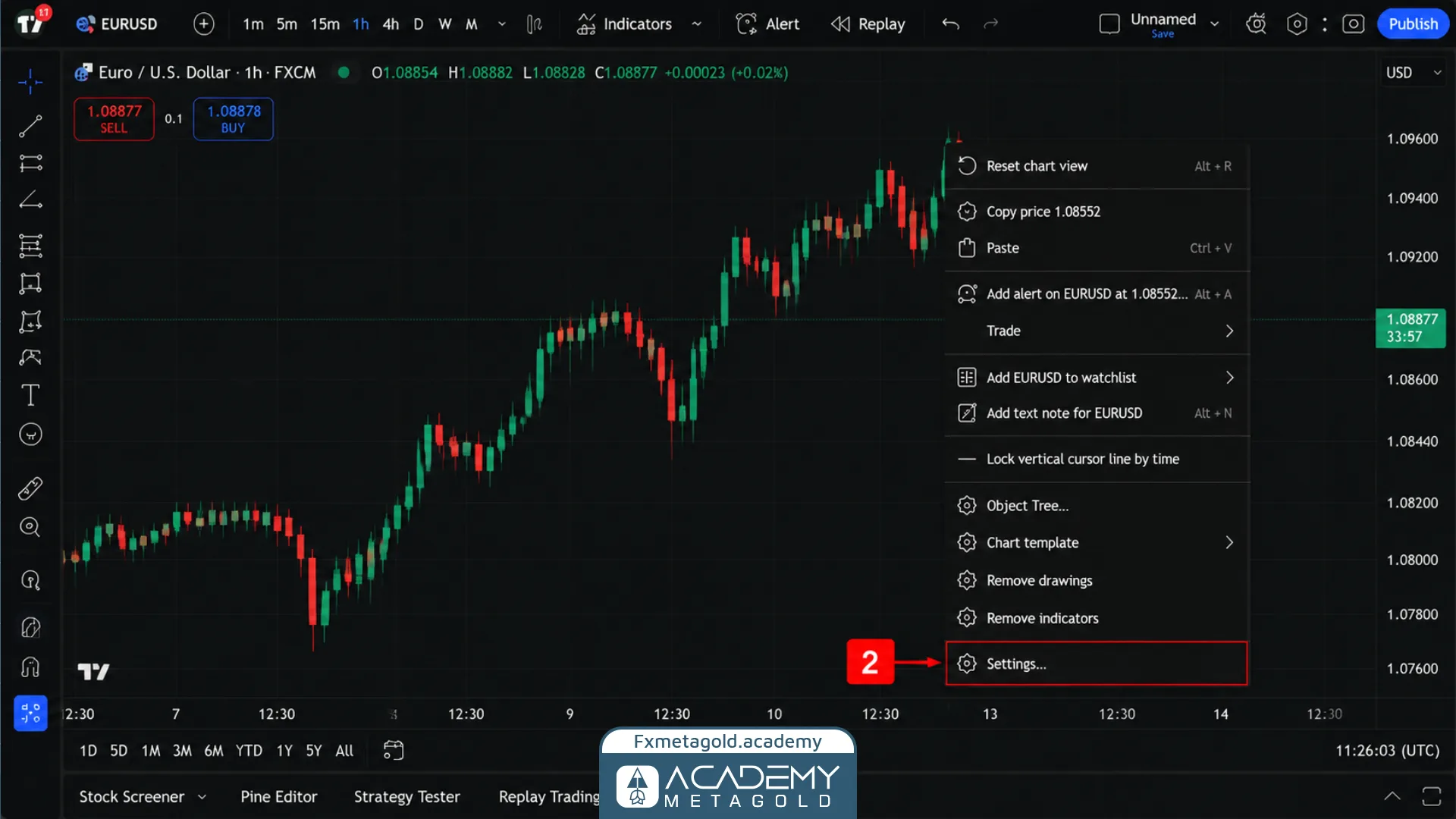
Task: Click the pattern drawing tools icon
Action: pos(30,284)
